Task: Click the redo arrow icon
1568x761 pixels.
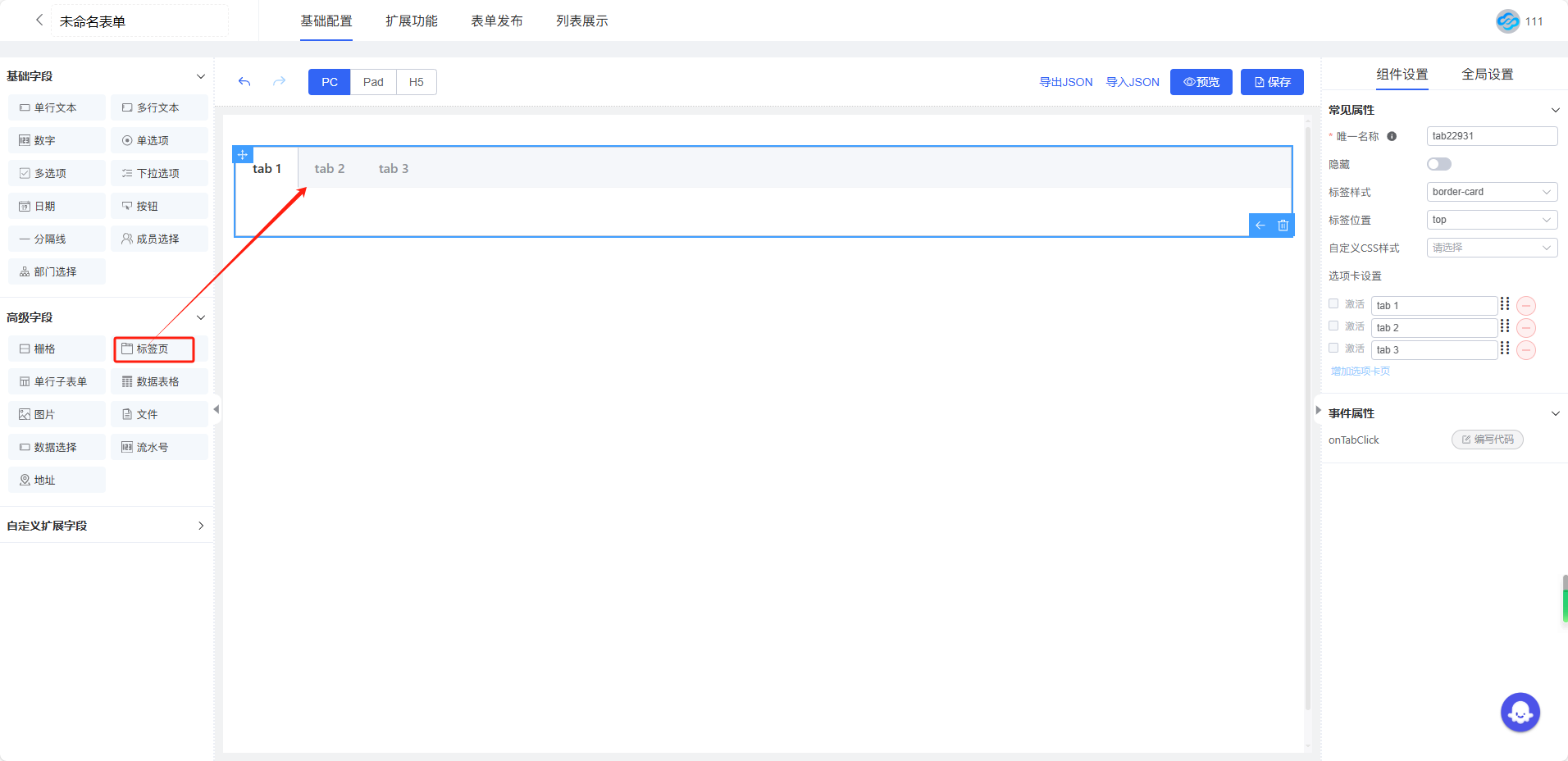Action: tap(279, 82)
